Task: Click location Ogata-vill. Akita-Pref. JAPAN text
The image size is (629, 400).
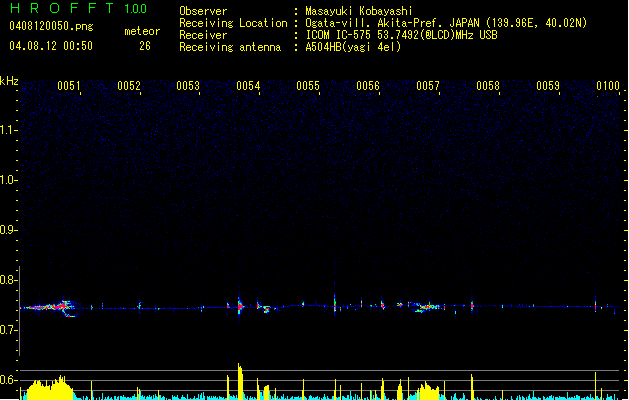Action: coord(446,23)
